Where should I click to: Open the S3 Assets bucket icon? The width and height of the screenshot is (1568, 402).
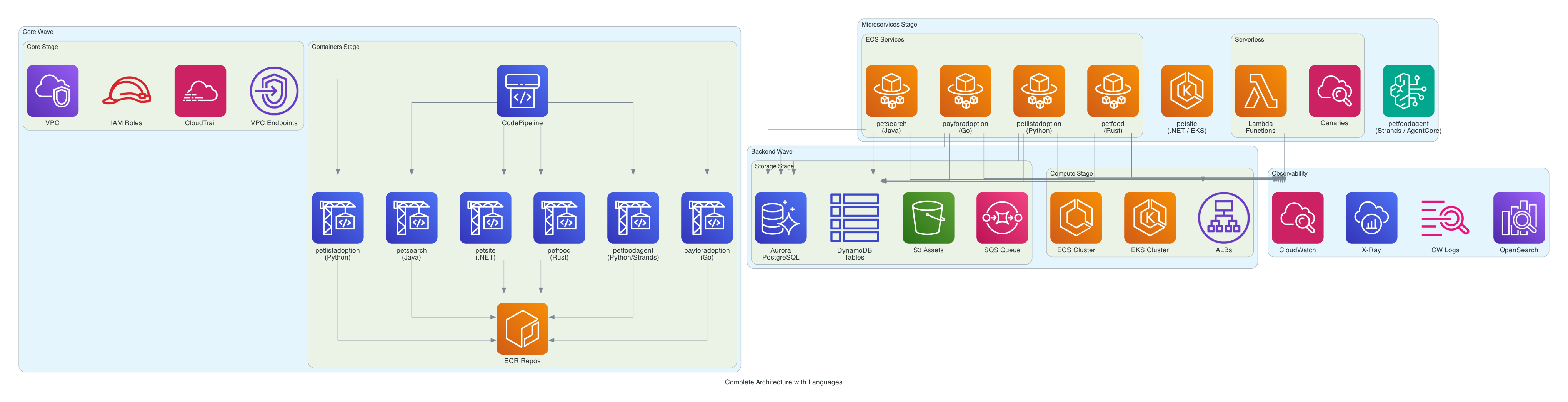click(928, 218)
